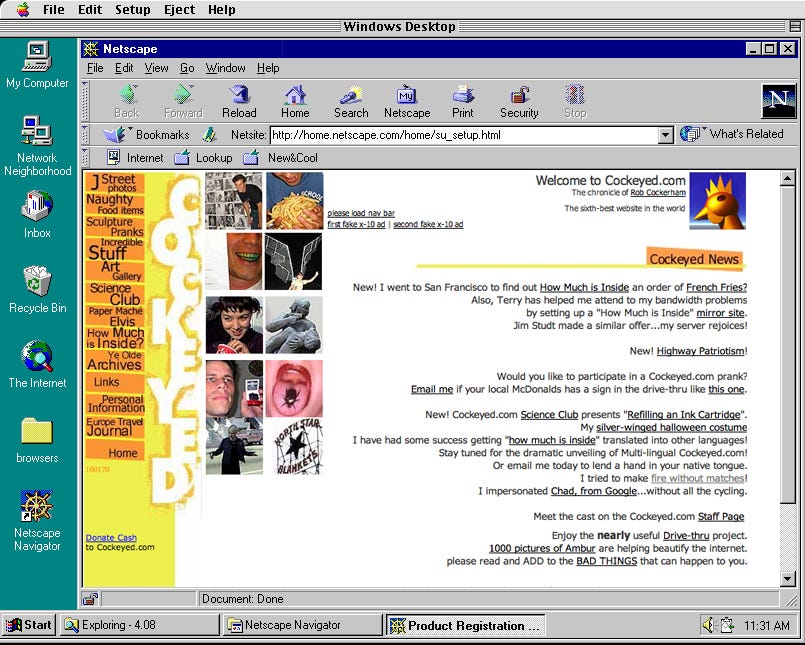This screenshot has height=645, width=805.
Task: Click the vertical scrollbar down arrow
Action: (788, 579)
